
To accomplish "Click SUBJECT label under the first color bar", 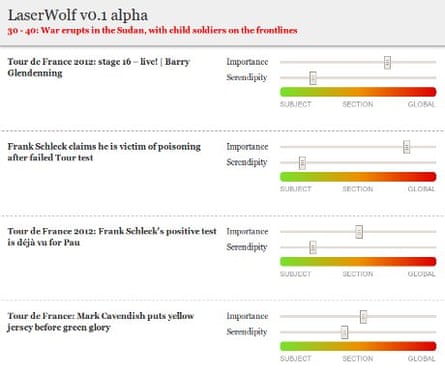I will [295, 104].
